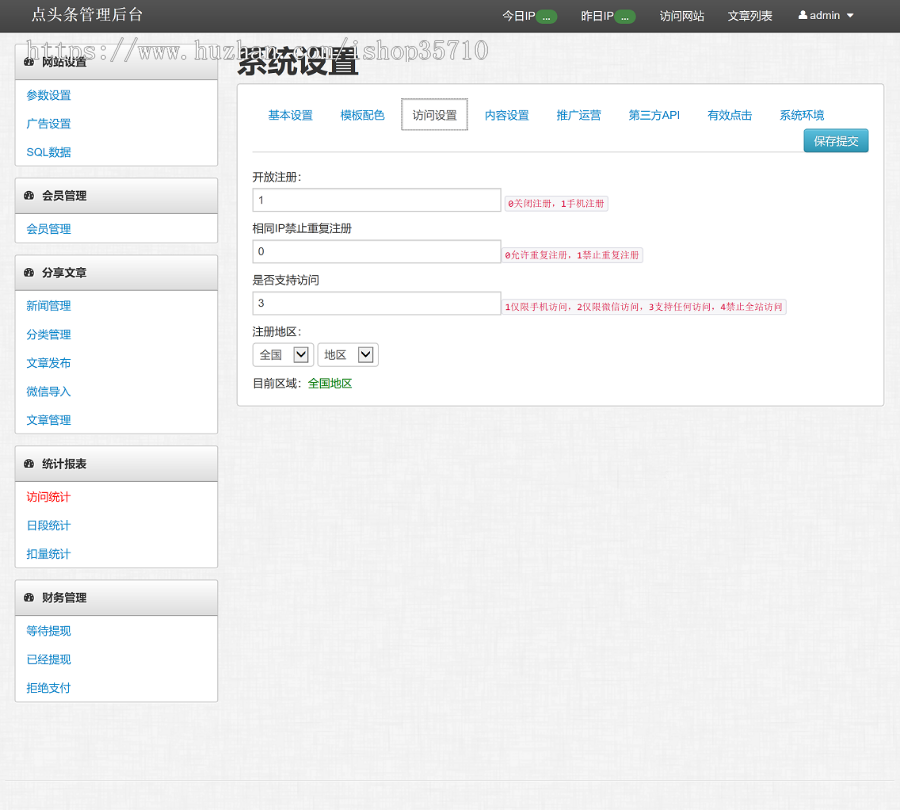Click the green 今日IP count badge

coord(546,16)
